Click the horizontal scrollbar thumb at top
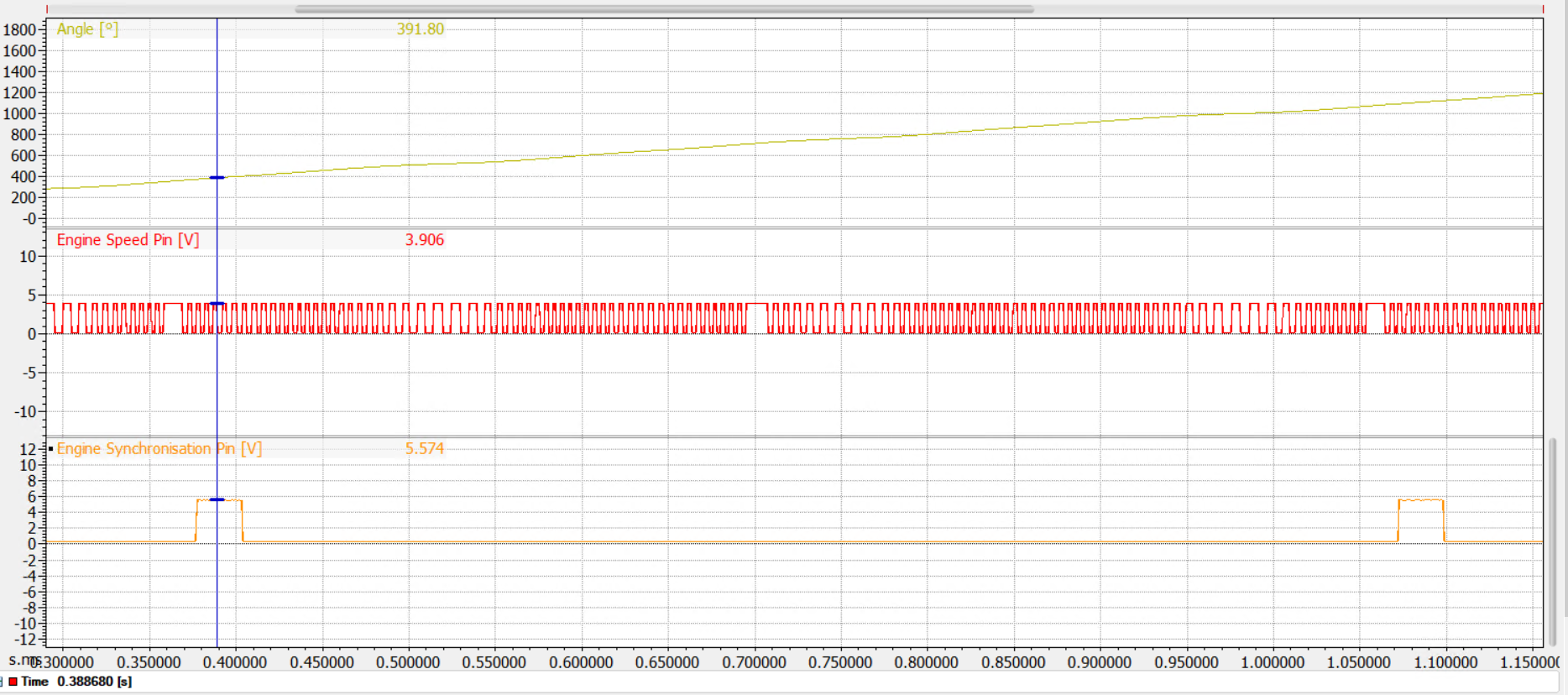Image resolution: width=1568 pixels, height=695 pixels. (663, 9)
